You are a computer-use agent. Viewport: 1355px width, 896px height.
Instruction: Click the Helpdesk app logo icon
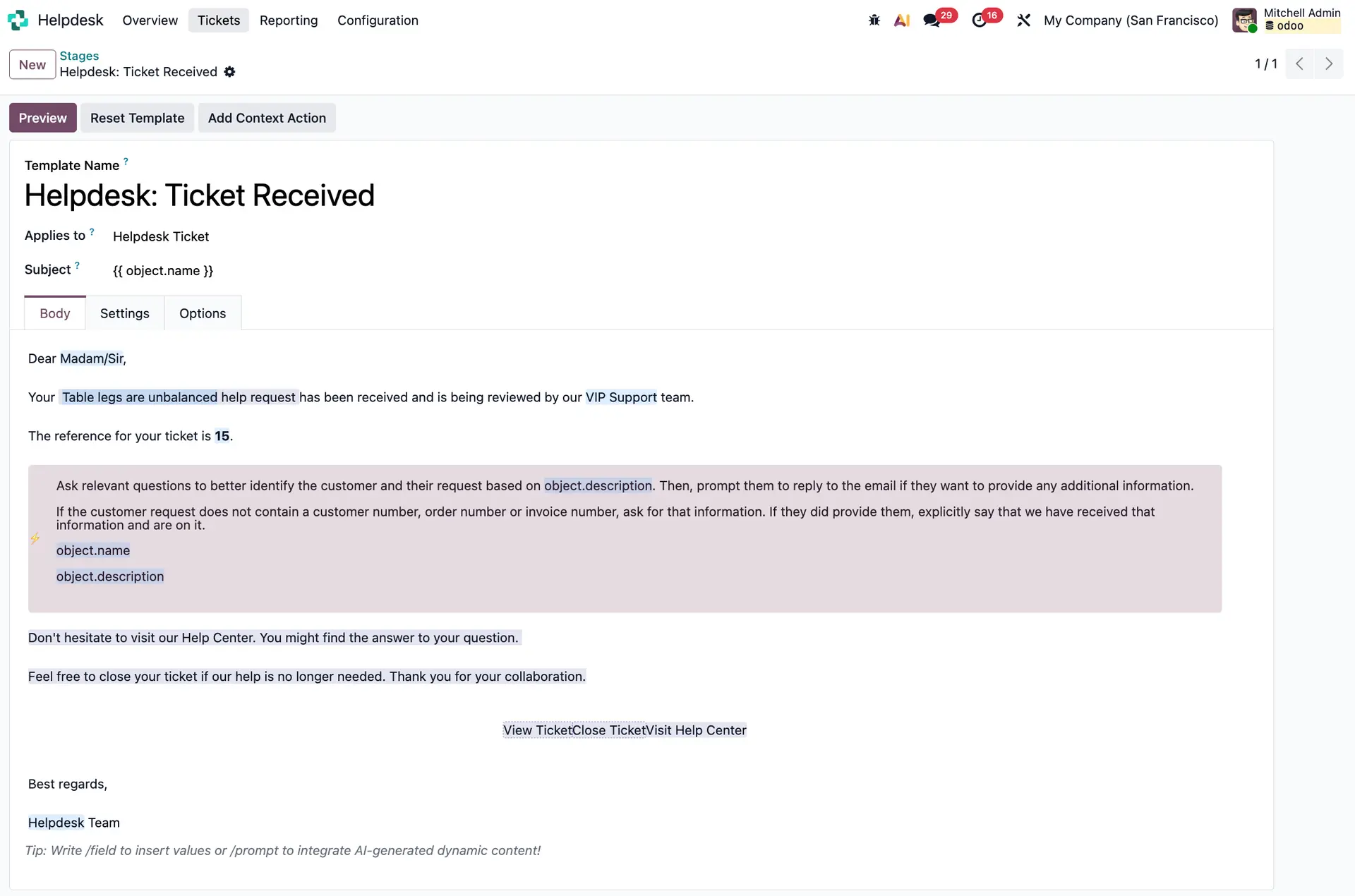click(x=18, y=20)
